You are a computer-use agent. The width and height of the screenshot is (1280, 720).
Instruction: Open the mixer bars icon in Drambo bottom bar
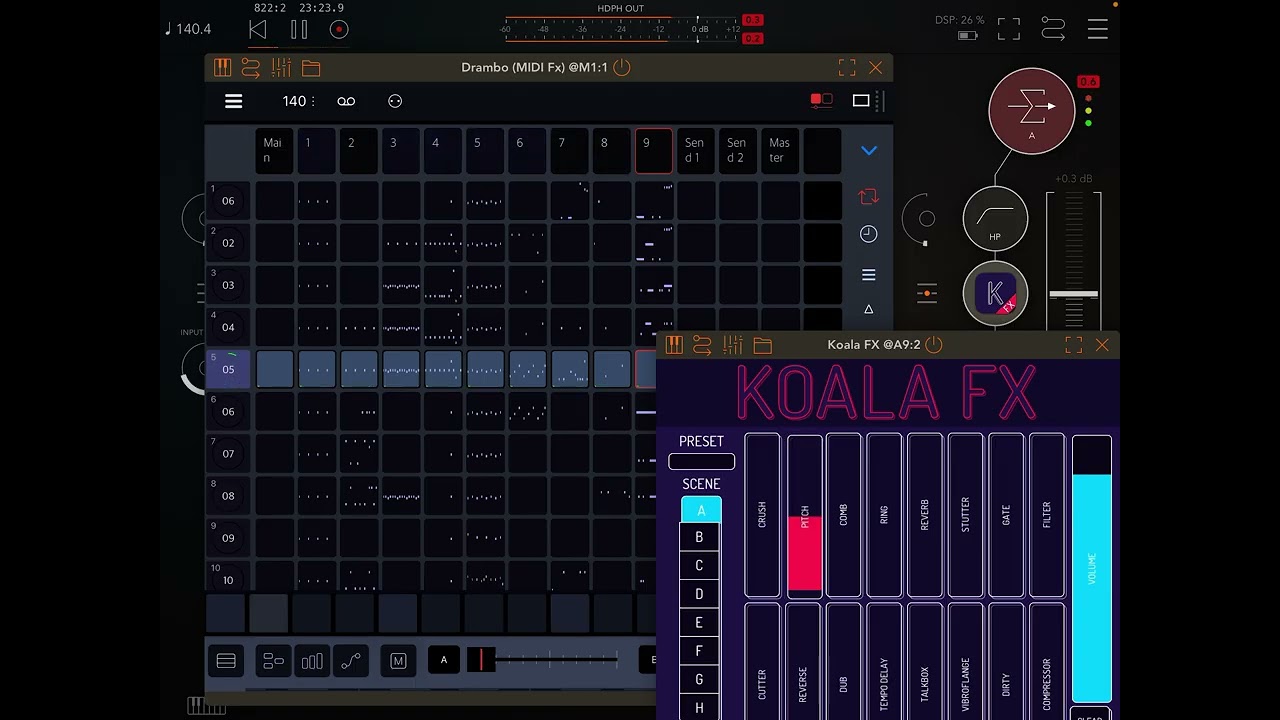point(312,661)
